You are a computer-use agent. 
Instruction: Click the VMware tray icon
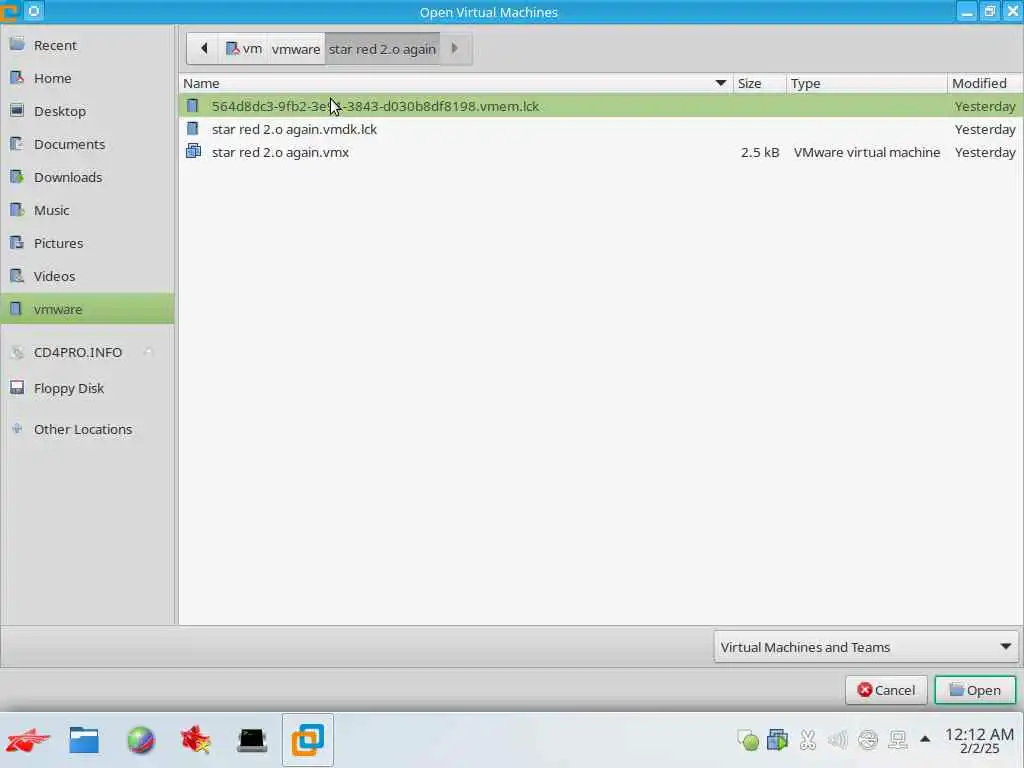(x=777, y=740)
